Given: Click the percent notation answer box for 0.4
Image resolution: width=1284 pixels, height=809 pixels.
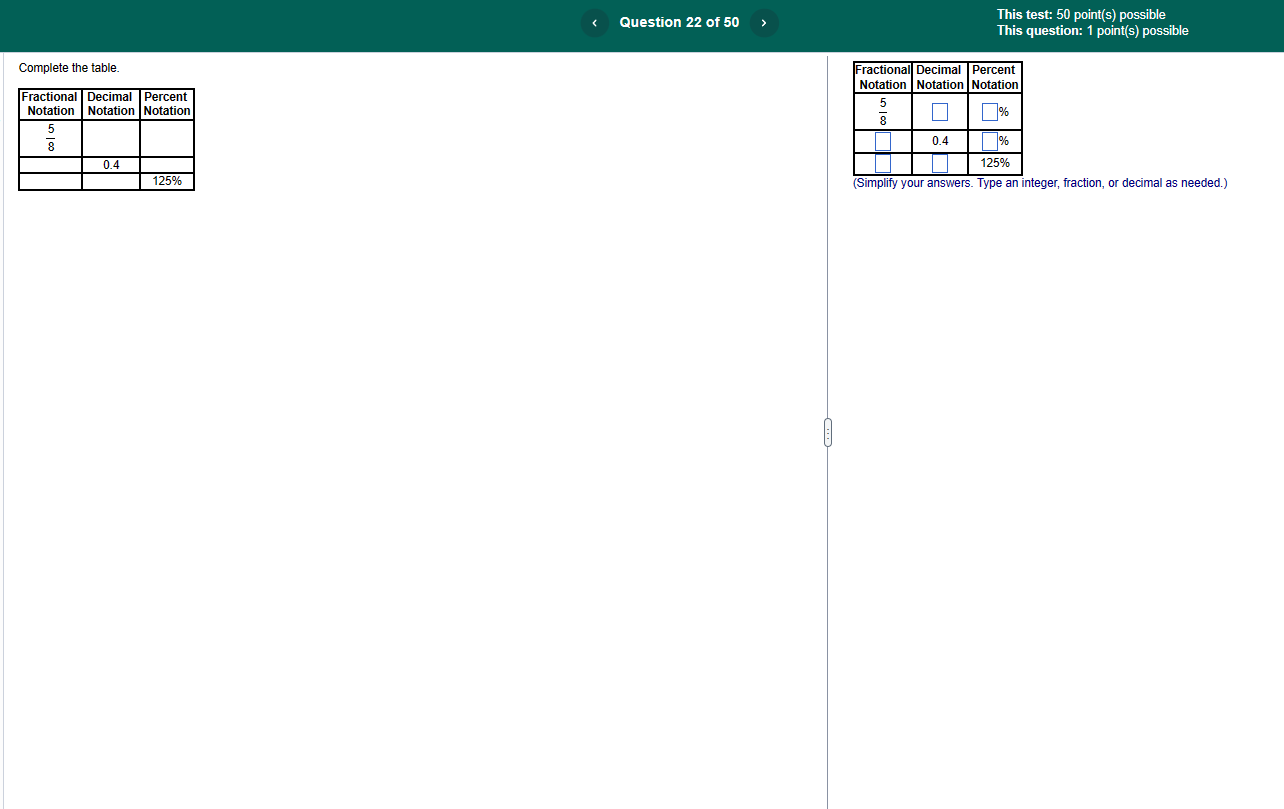Looking at the screenshot, I should (x=989, y=141).
